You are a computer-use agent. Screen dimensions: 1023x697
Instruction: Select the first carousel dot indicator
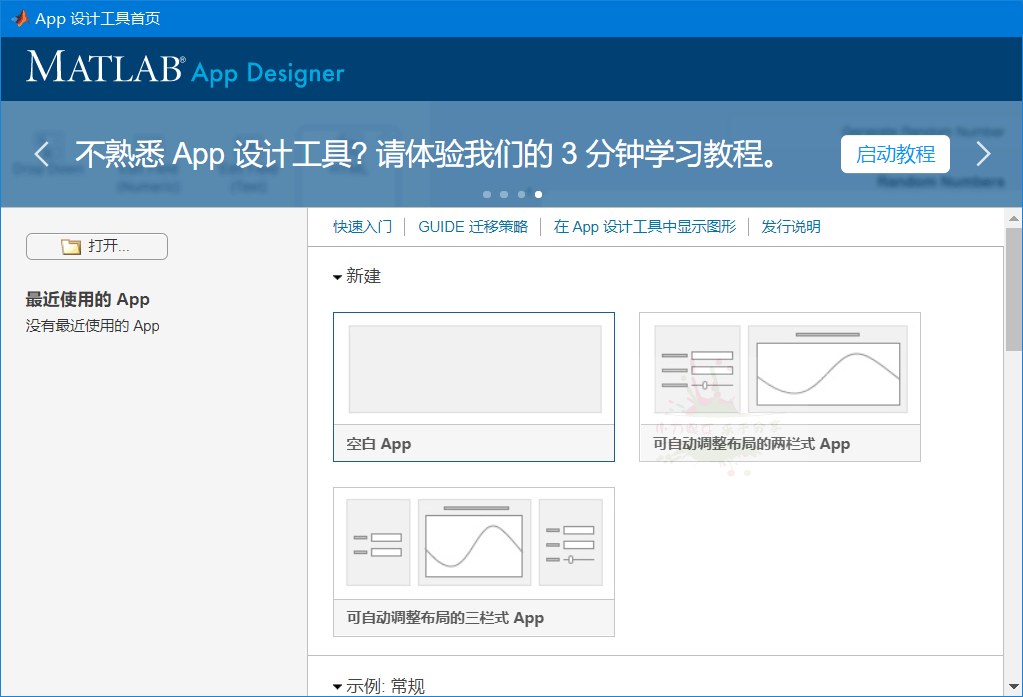pyautogui.click(x=487, y=194)
